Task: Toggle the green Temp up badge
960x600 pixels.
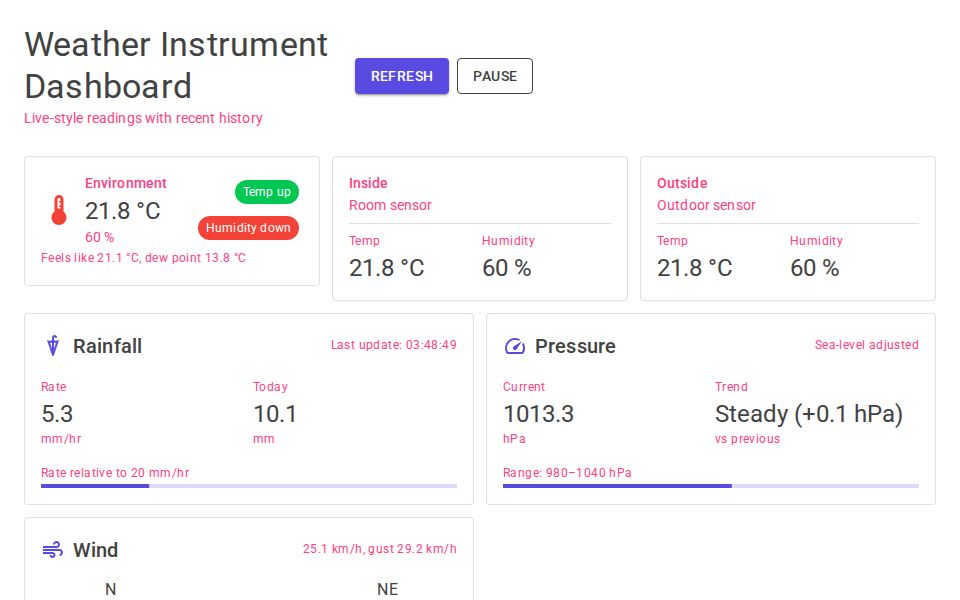Action: click(266, 192)
